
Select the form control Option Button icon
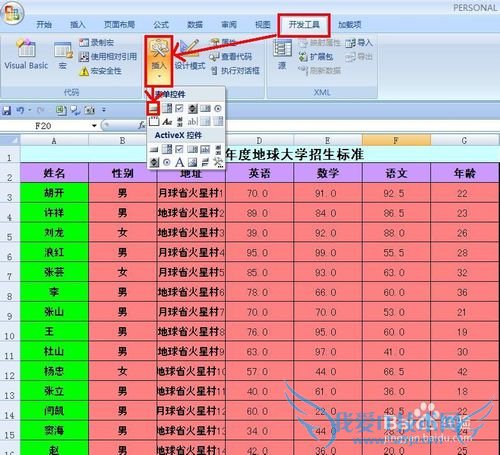click(218, 109)
